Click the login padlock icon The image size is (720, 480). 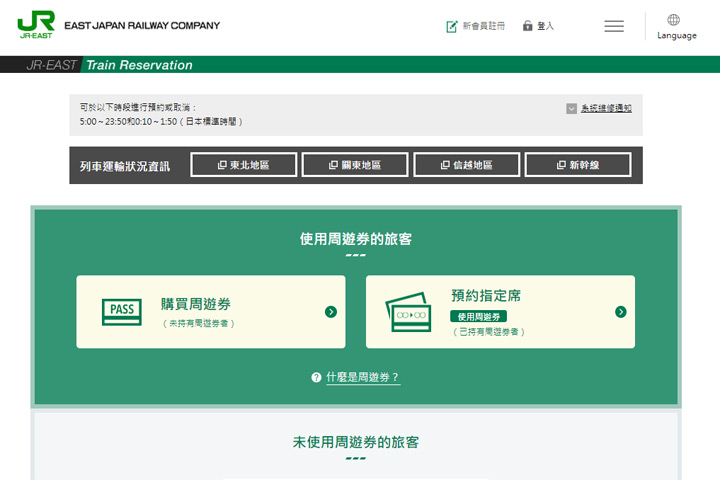tap(528, 26)
